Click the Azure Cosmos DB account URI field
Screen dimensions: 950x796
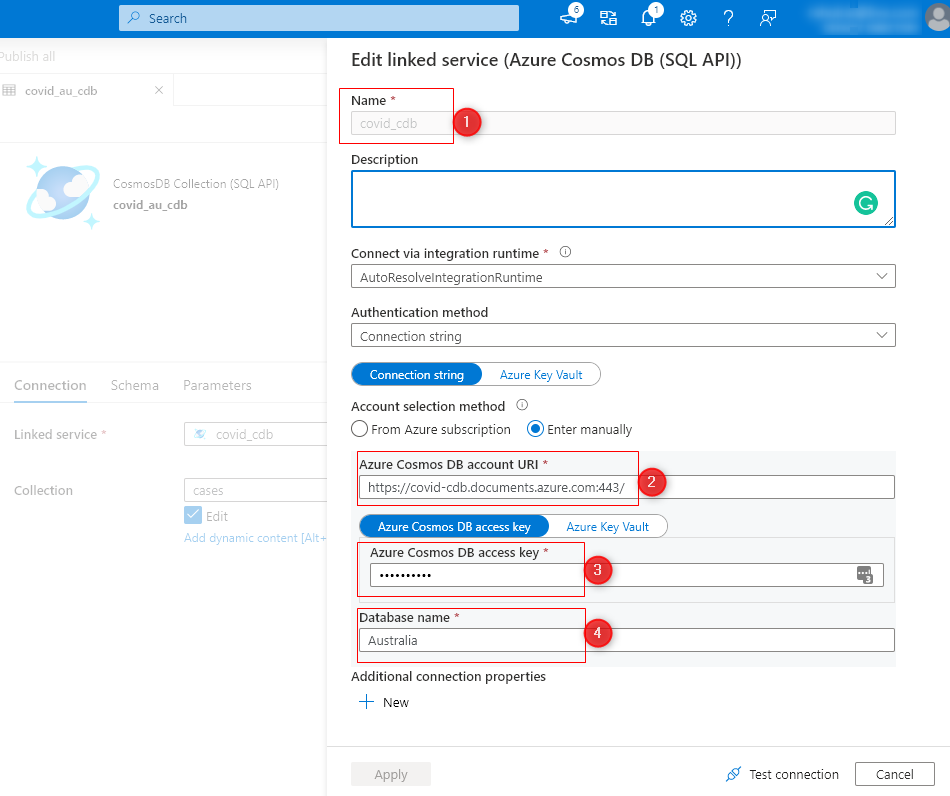tap(626, 487)
